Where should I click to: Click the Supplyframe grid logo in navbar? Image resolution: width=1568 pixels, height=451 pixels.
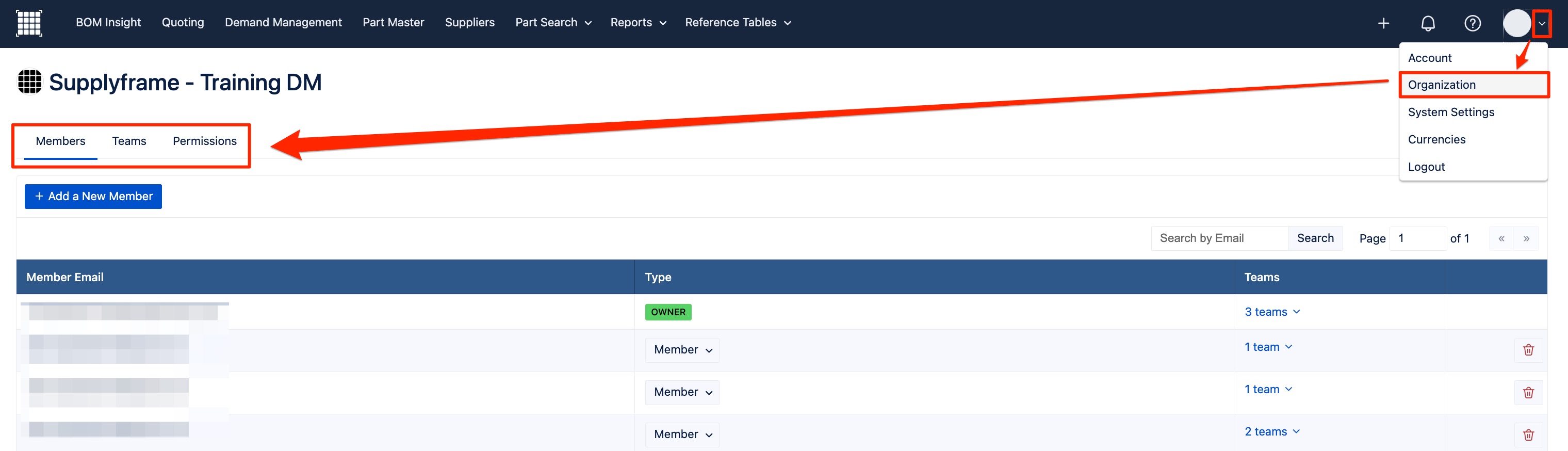(28, 23)
